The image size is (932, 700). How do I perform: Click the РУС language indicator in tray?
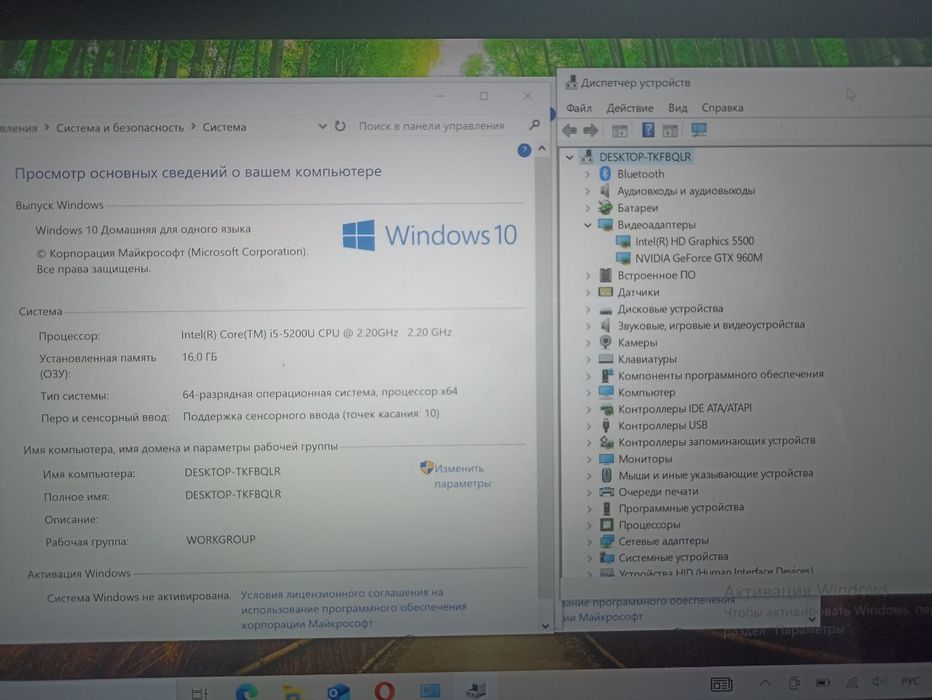910,681
